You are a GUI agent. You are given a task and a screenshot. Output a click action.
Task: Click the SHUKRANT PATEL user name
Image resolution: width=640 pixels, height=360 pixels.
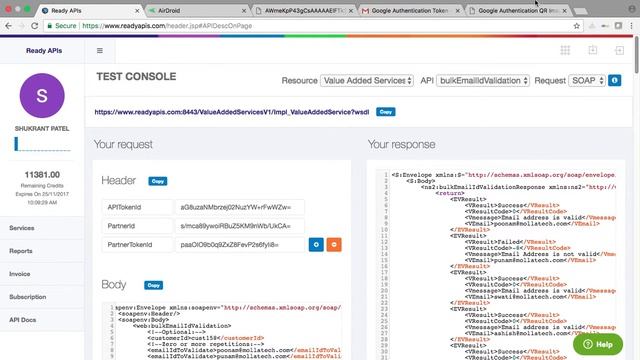tap(42, 129)
